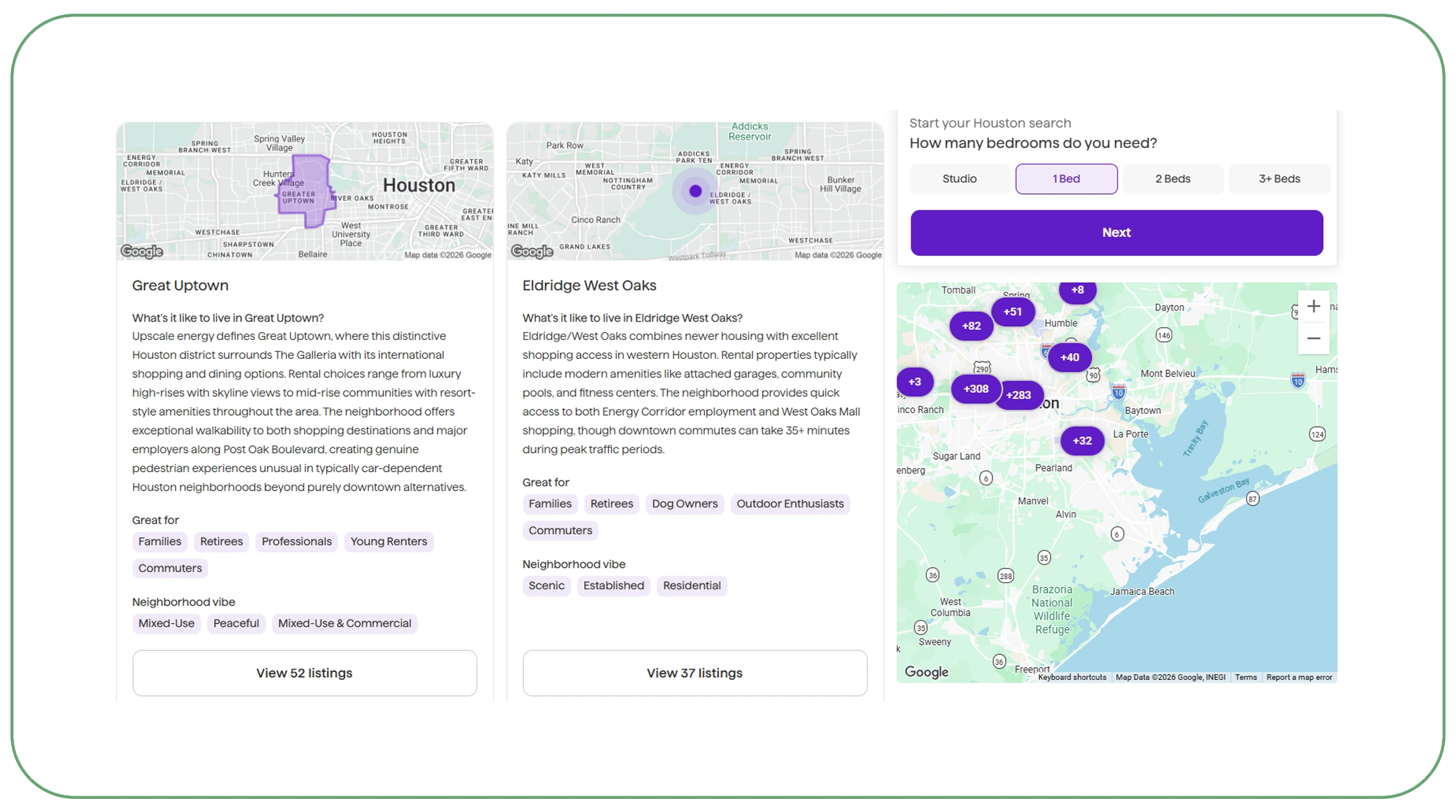The width and height of the screenshot is (1456, 812).
Task: Open the +82 listings map cluster
Action: point(971,325)
